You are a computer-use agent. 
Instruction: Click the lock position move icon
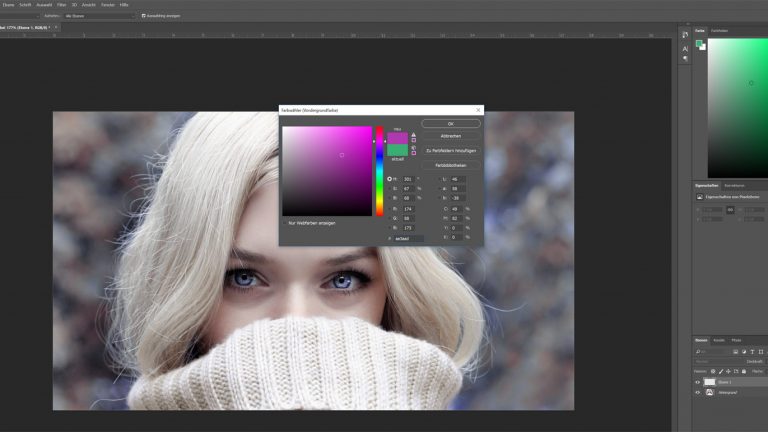coord(727,371)
